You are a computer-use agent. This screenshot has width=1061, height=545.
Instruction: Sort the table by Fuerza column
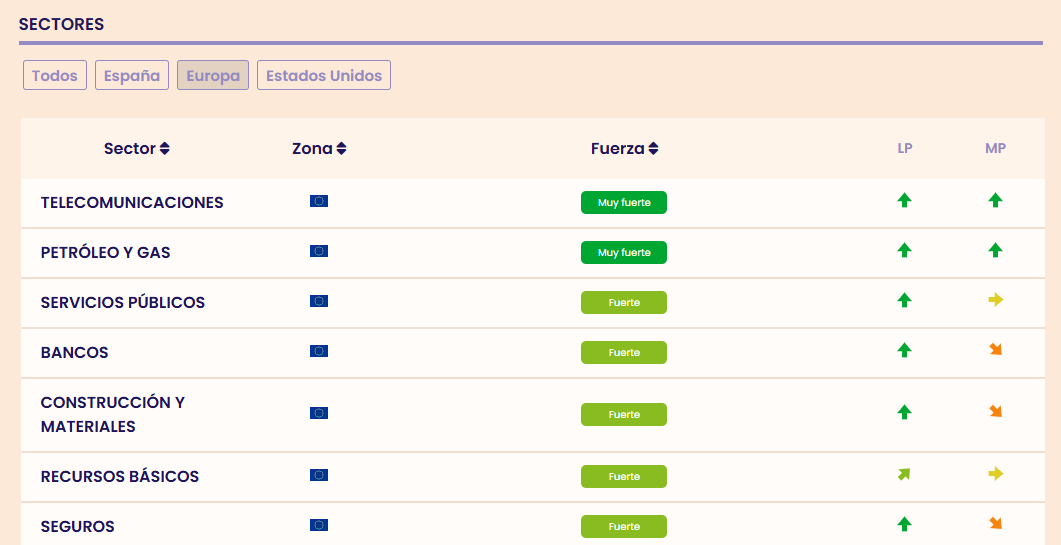pyautogui.click(x=624, y=149)
